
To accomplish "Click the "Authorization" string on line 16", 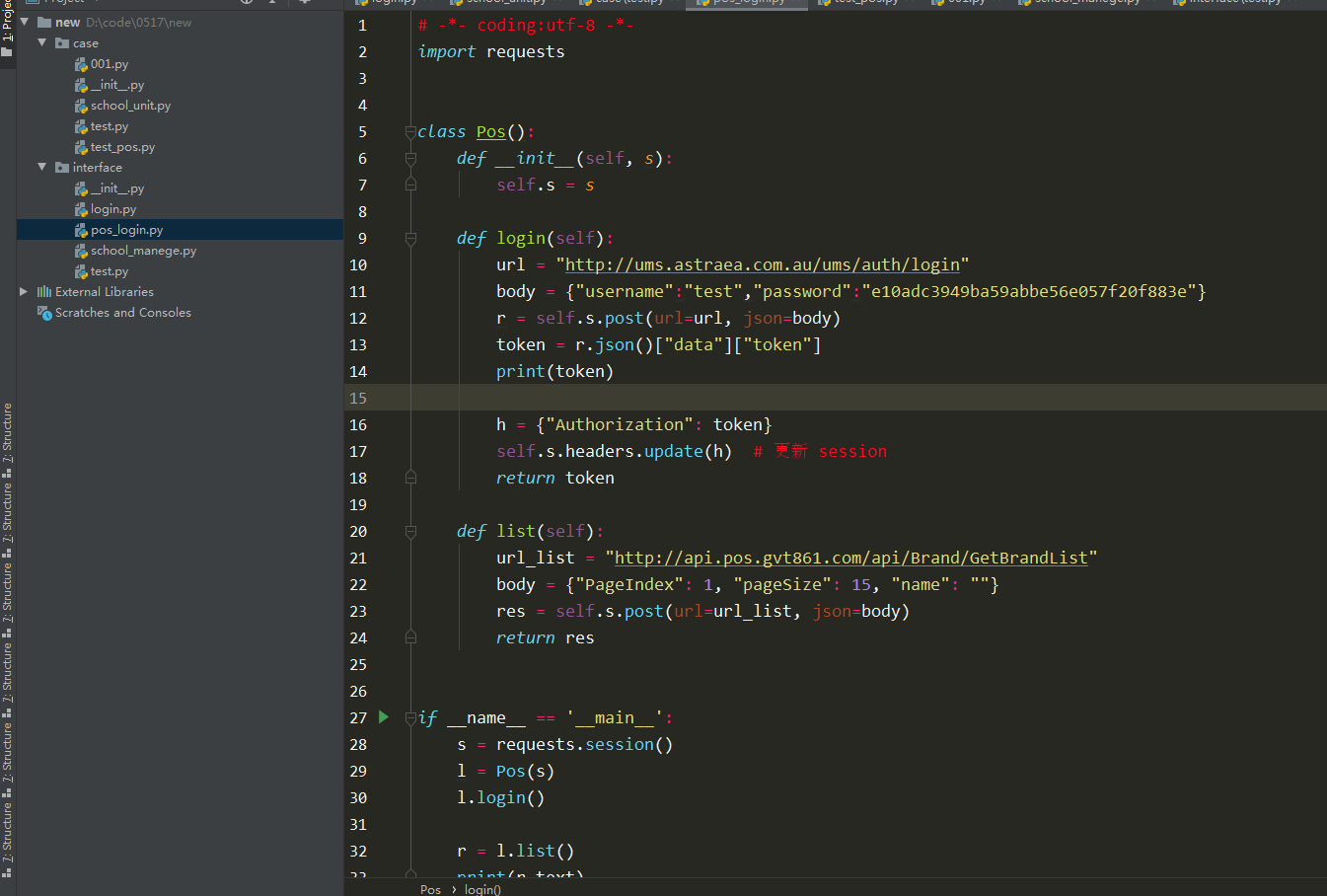I will click(620, 424).
